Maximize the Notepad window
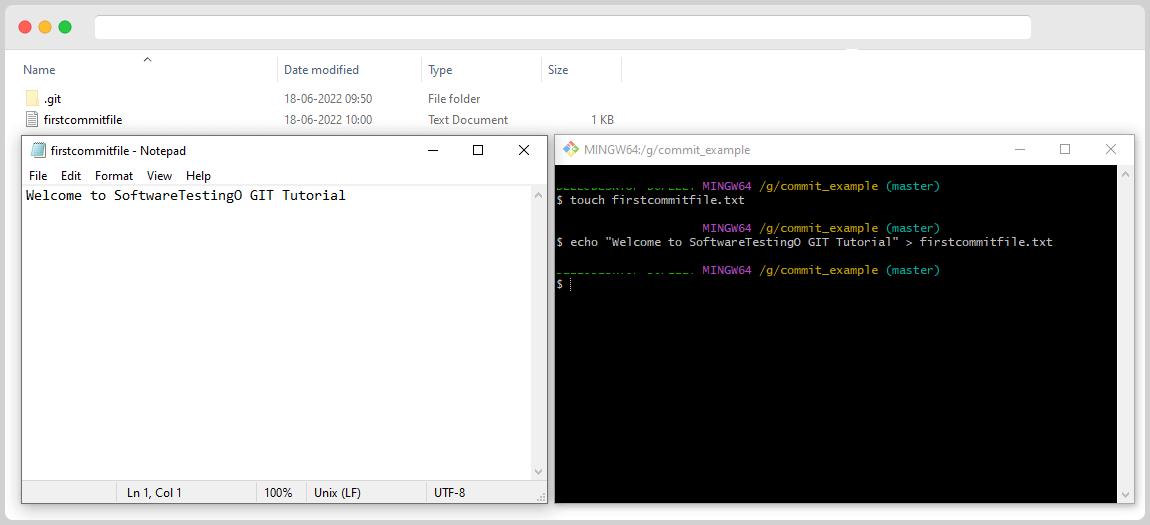Screen dimensions: 1150x525 click(478, 150)
